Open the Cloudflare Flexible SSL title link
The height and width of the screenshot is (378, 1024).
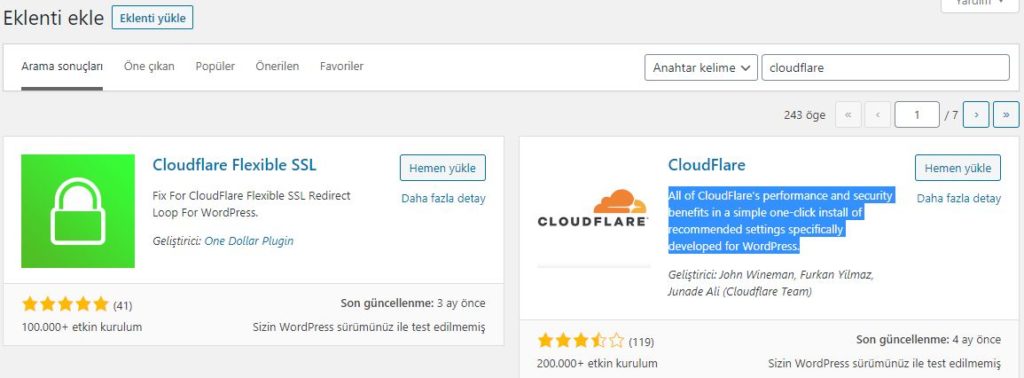click(234, 165)
